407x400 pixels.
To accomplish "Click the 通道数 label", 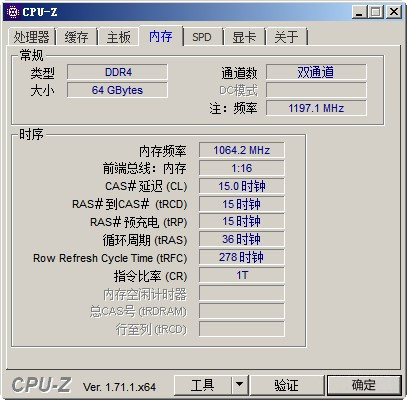I will pyautogui.click(x=239, y=73).
